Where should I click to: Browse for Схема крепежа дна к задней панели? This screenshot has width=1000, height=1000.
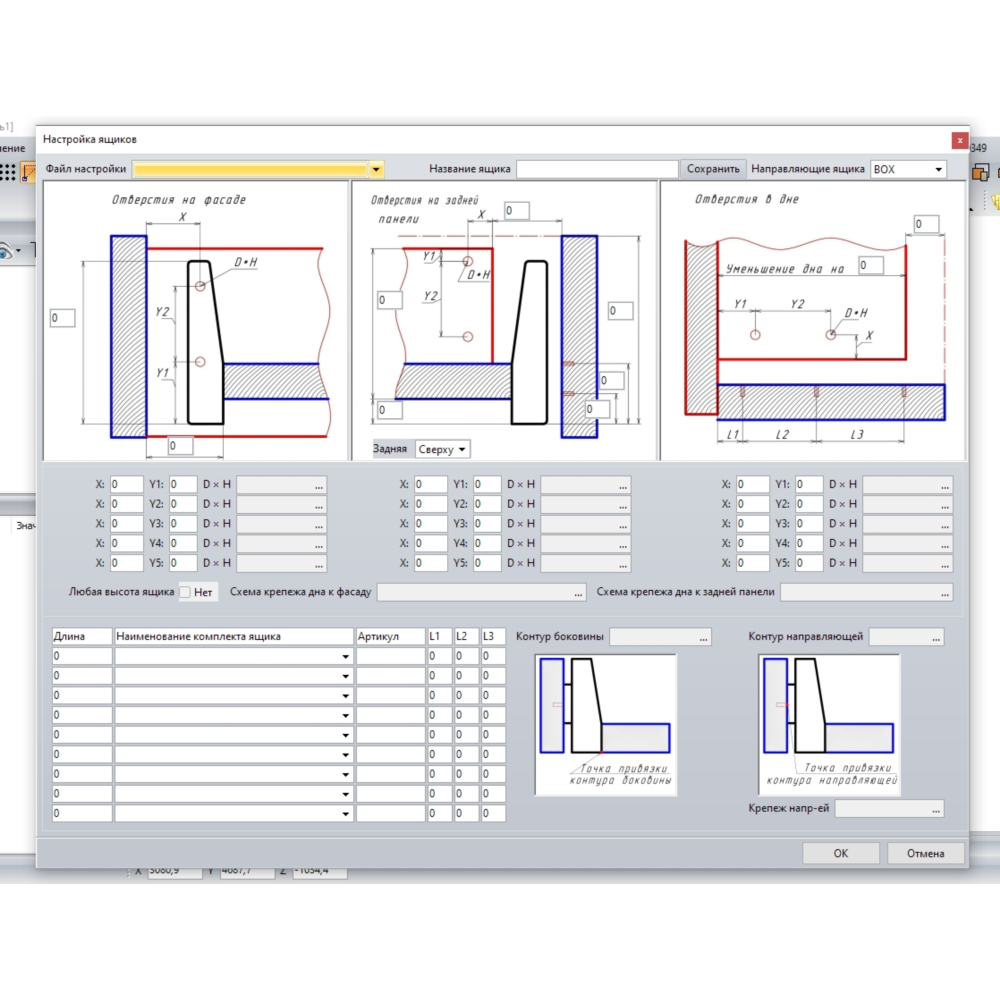click(945, 593)
